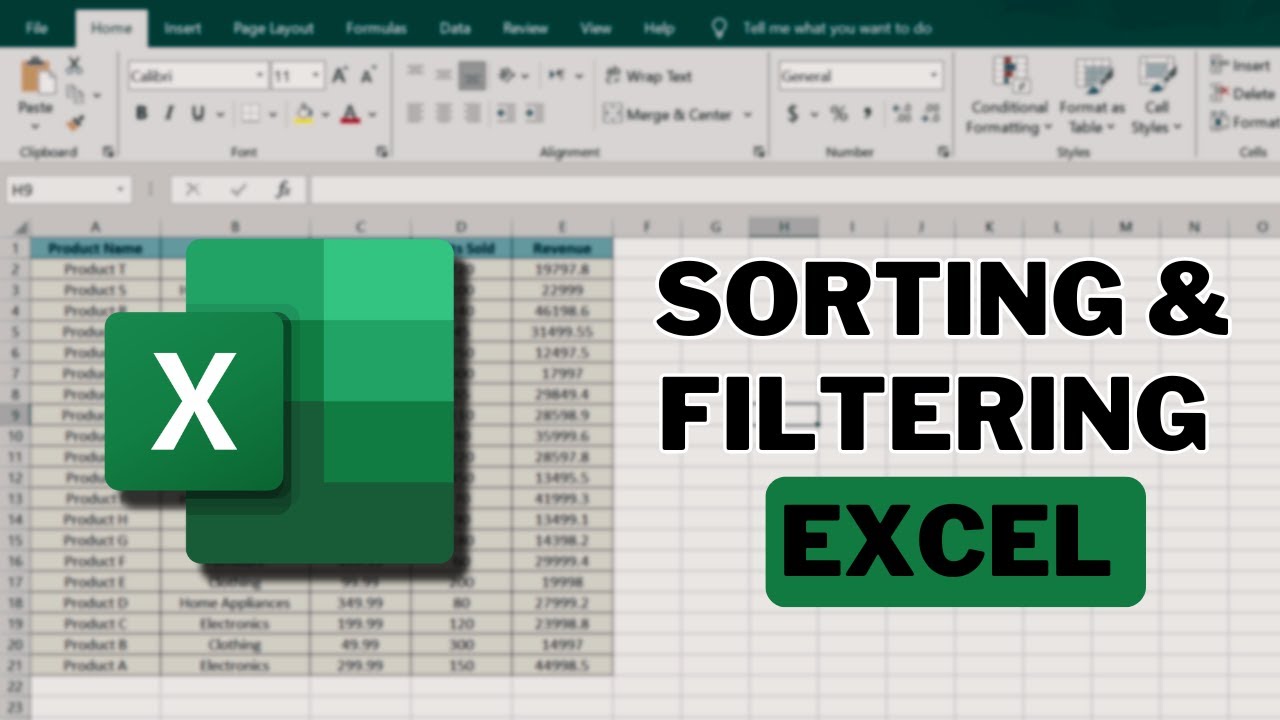
Task: Open the General number format dropdown
Action: click(x=934, y=75)
